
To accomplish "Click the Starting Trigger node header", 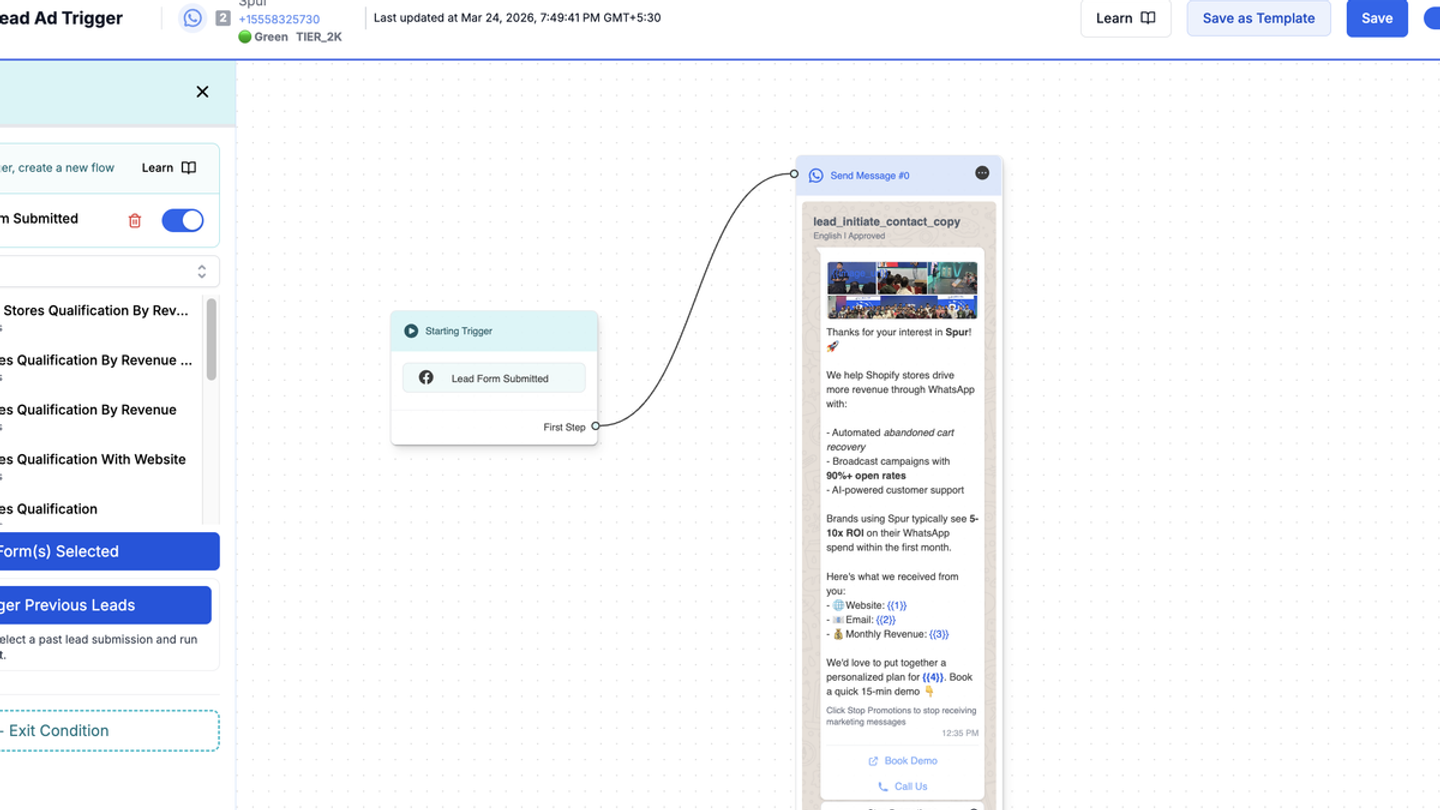I will [494, 331].
